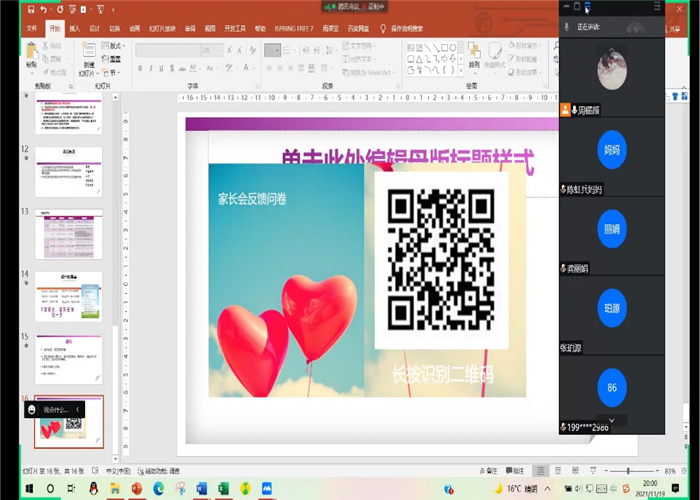The image size is (700, 500).
Task: Click the Notes icon in status bar
Action: point(489,471)
